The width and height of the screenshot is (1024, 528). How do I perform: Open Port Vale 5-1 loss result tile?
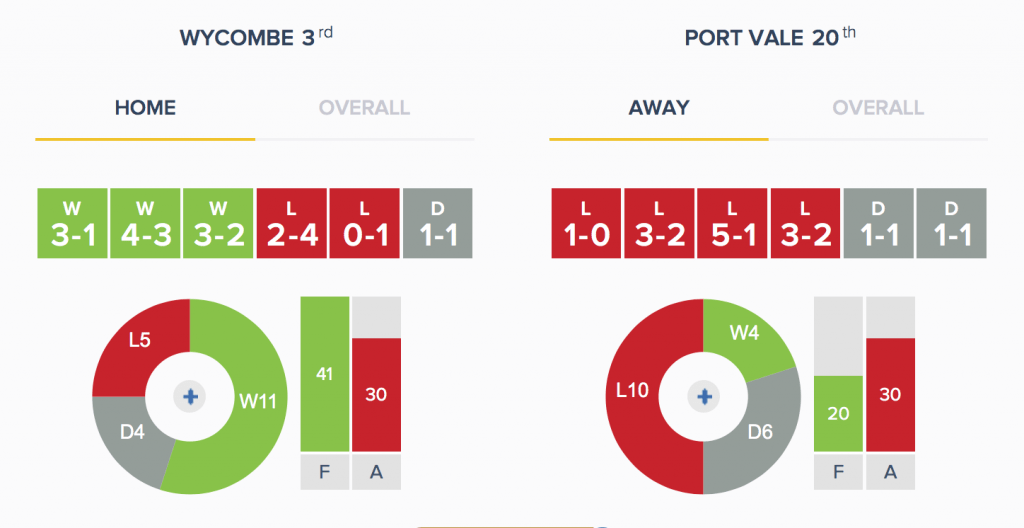click(732, 223)
